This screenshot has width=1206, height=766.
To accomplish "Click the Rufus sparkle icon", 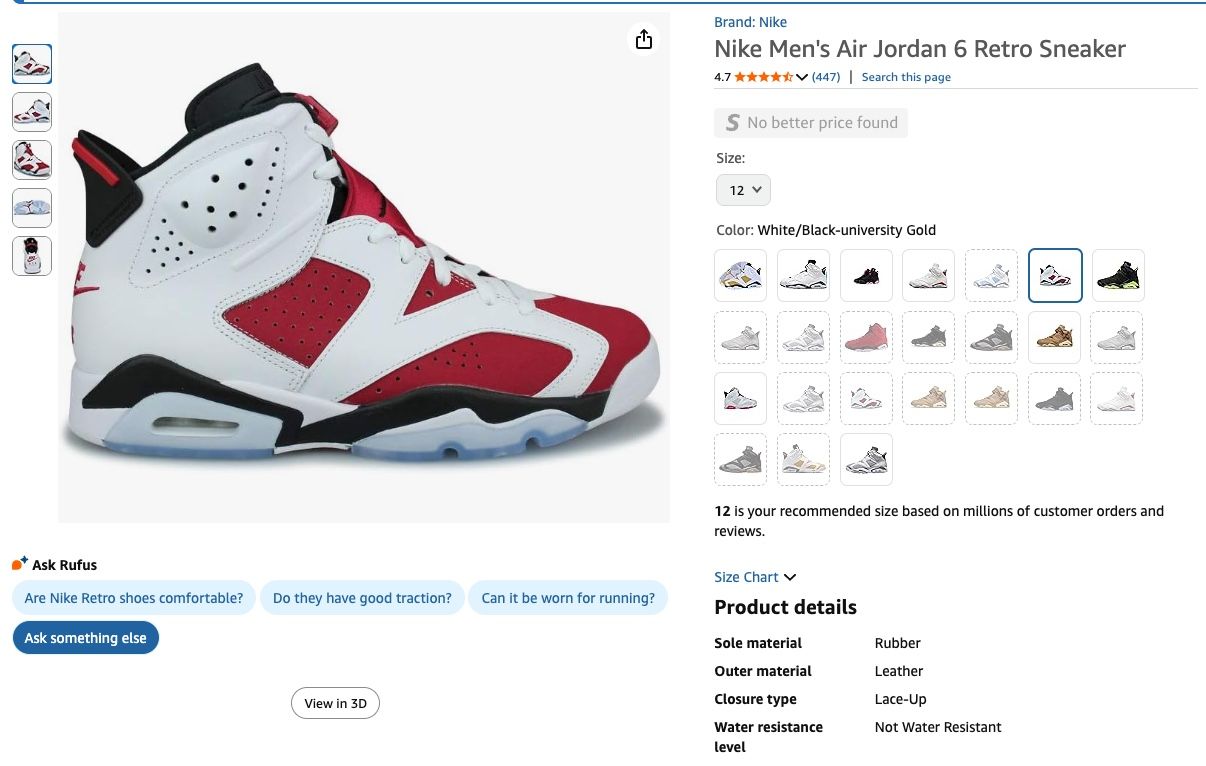I will tap(19, 561).
